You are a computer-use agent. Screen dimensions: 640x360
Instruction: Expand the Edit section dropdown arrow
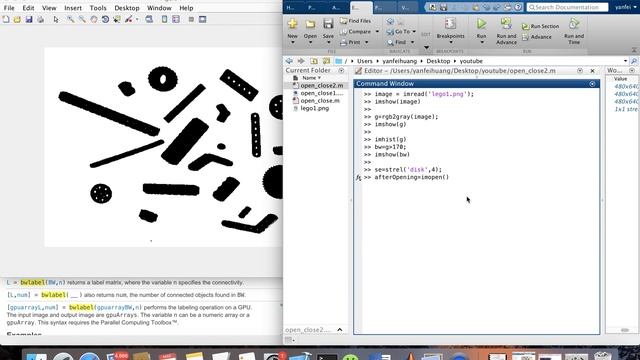pyautogui.click(x=426, y=48)
